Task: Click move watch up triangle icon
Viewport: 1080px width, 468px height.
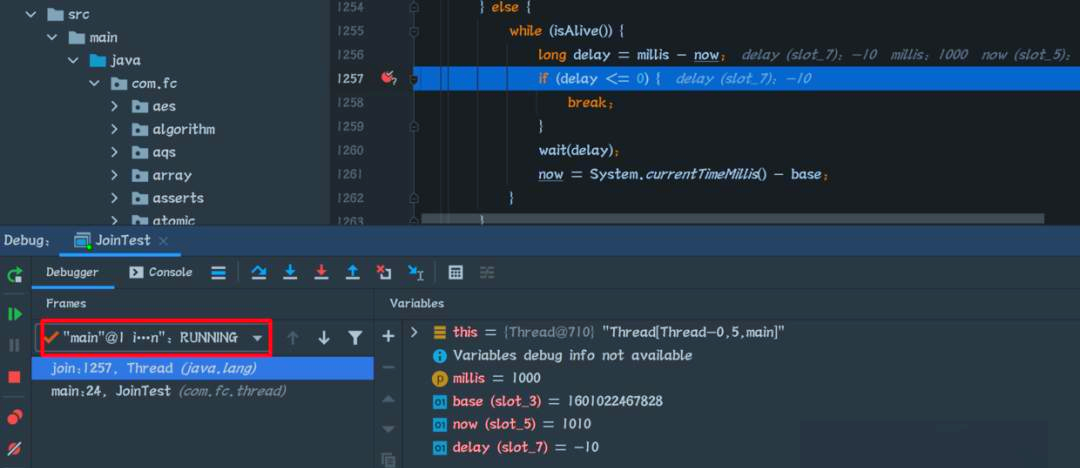Action: (x=388, y=399)
